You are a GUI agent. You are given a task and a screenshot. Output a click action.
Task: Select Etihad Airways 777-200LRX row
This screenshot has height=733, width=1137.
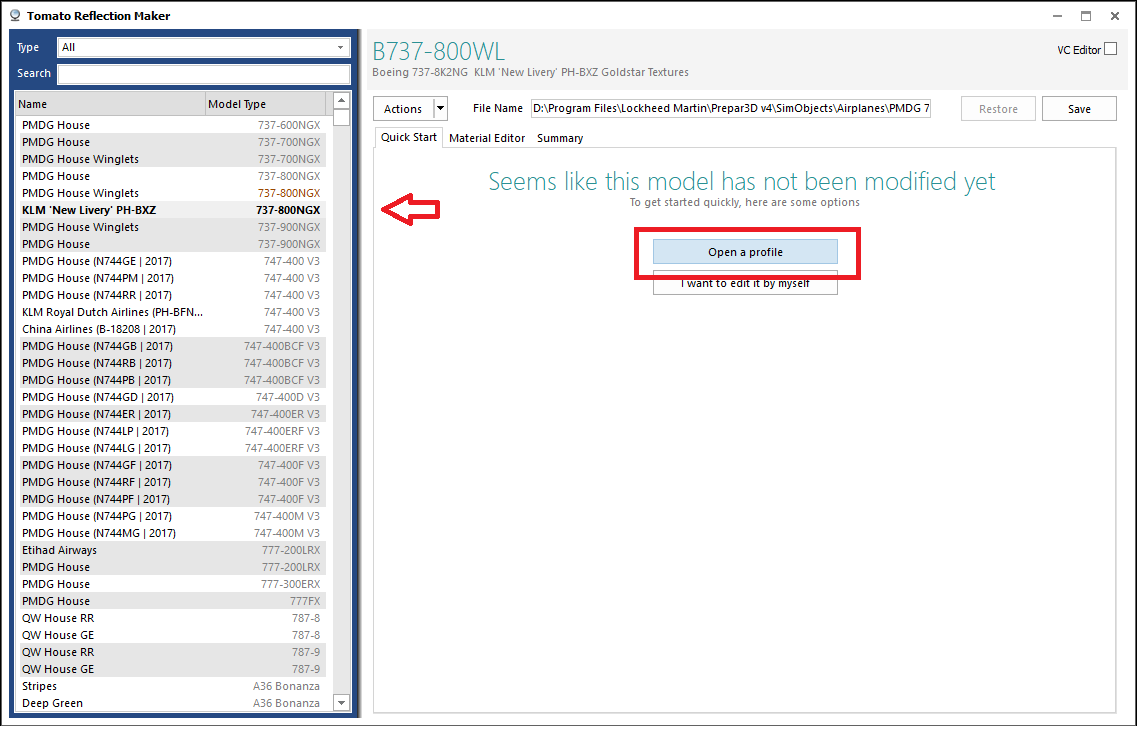171,550
